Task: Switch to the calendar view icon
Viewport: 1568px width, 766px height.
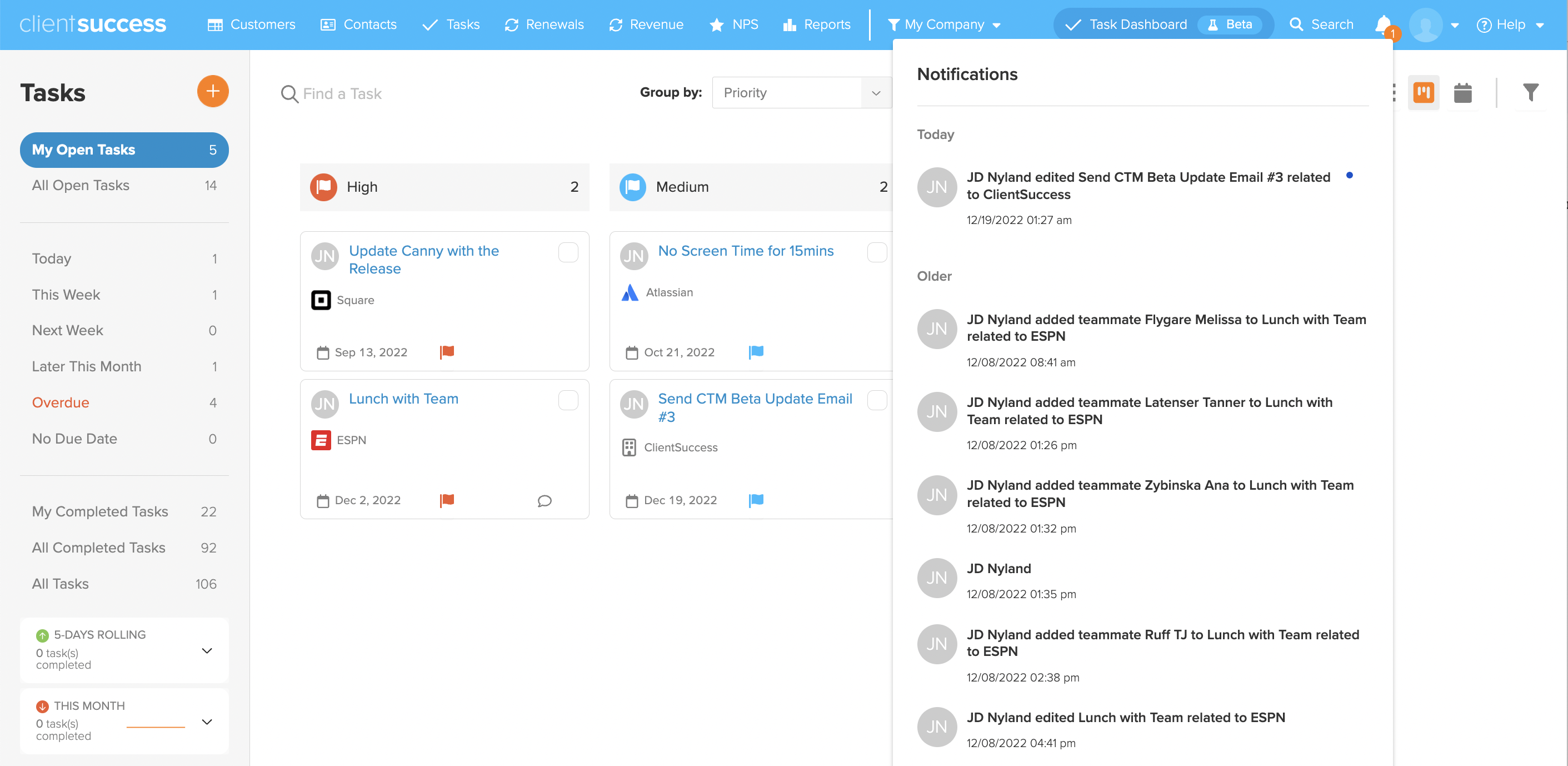Action: 1462,92
